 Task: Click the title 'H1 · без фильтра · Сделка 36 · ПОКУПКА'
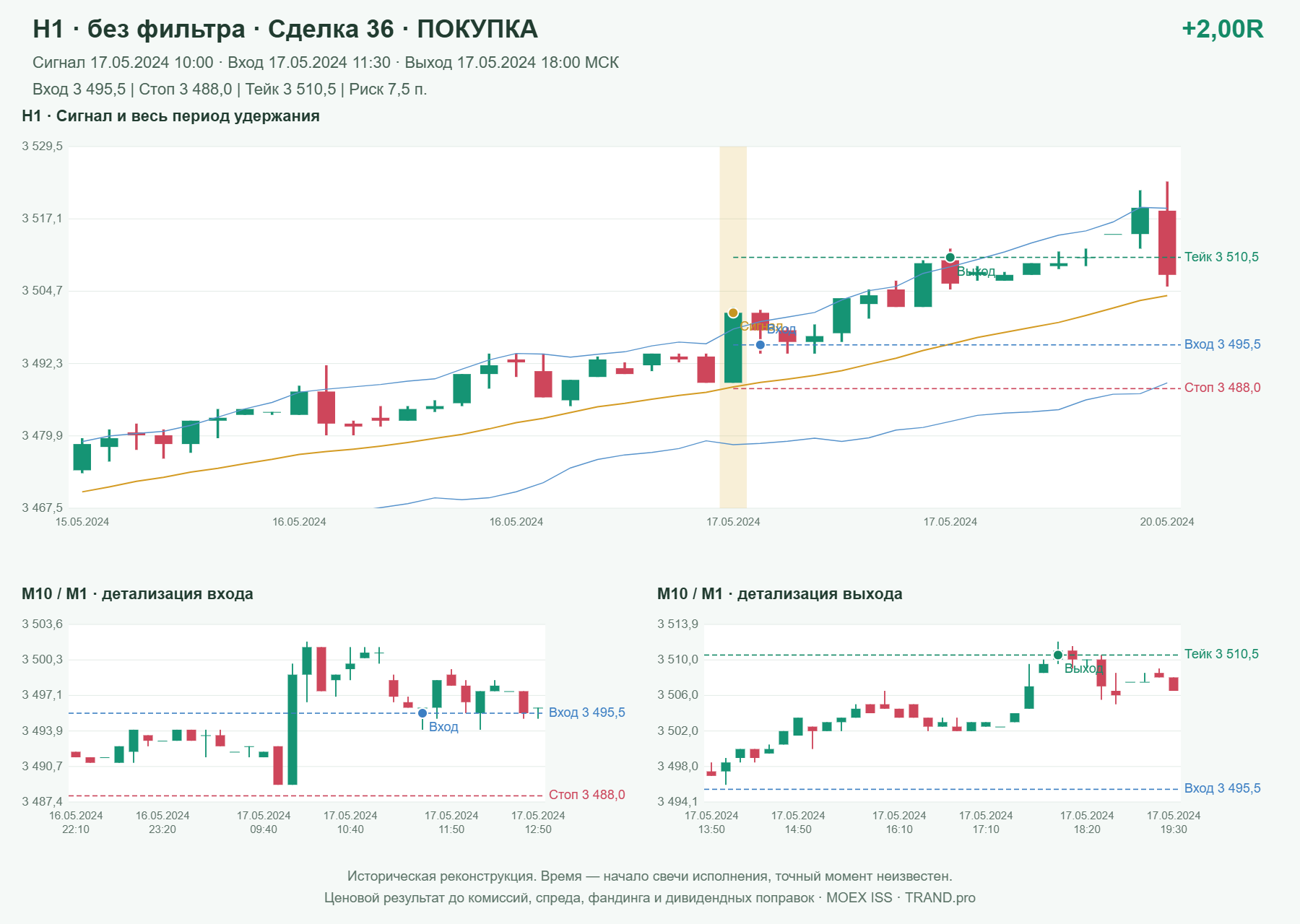tap(285, 29)
